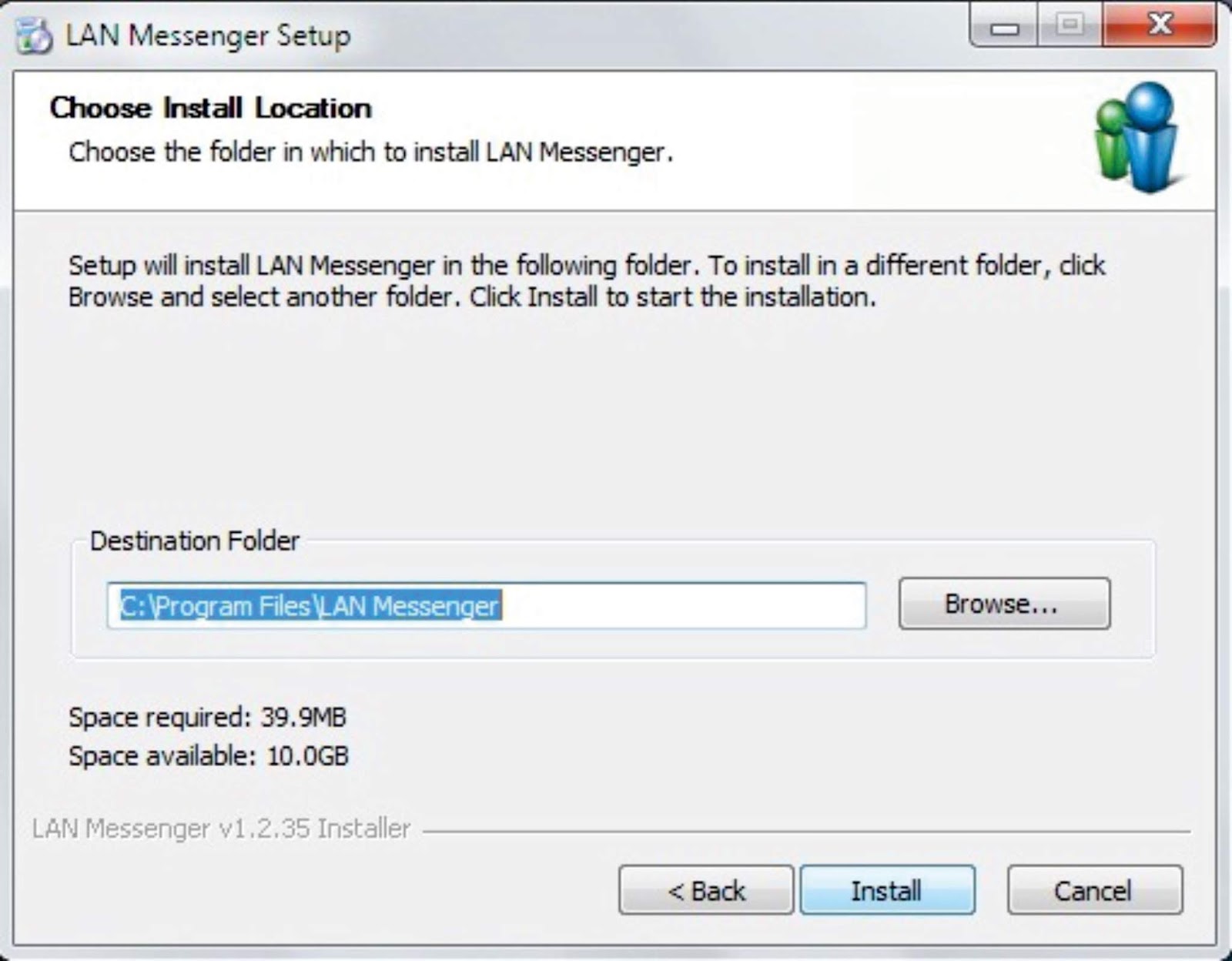Screen dimensions: 1232x961
Task: Click the < Back button
Action: pos(705,890)
